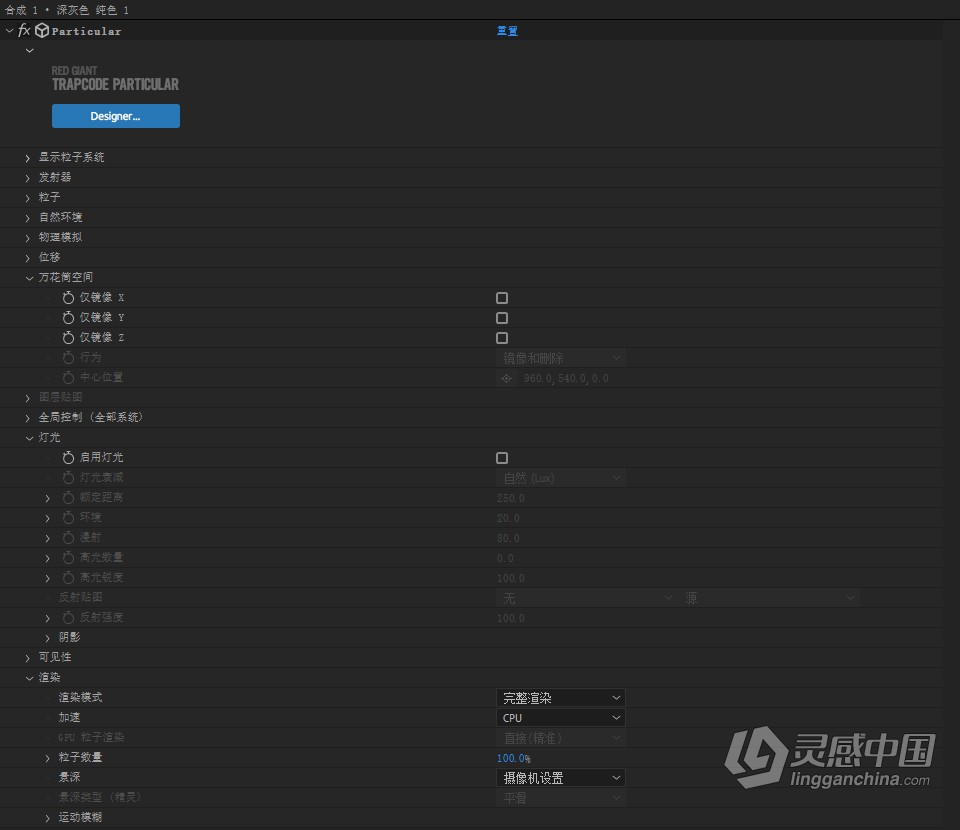Click the blue 重置 reset link
The height and width of the screenshot is (830, 960).
pyautogui.click(x=507, y=31)
